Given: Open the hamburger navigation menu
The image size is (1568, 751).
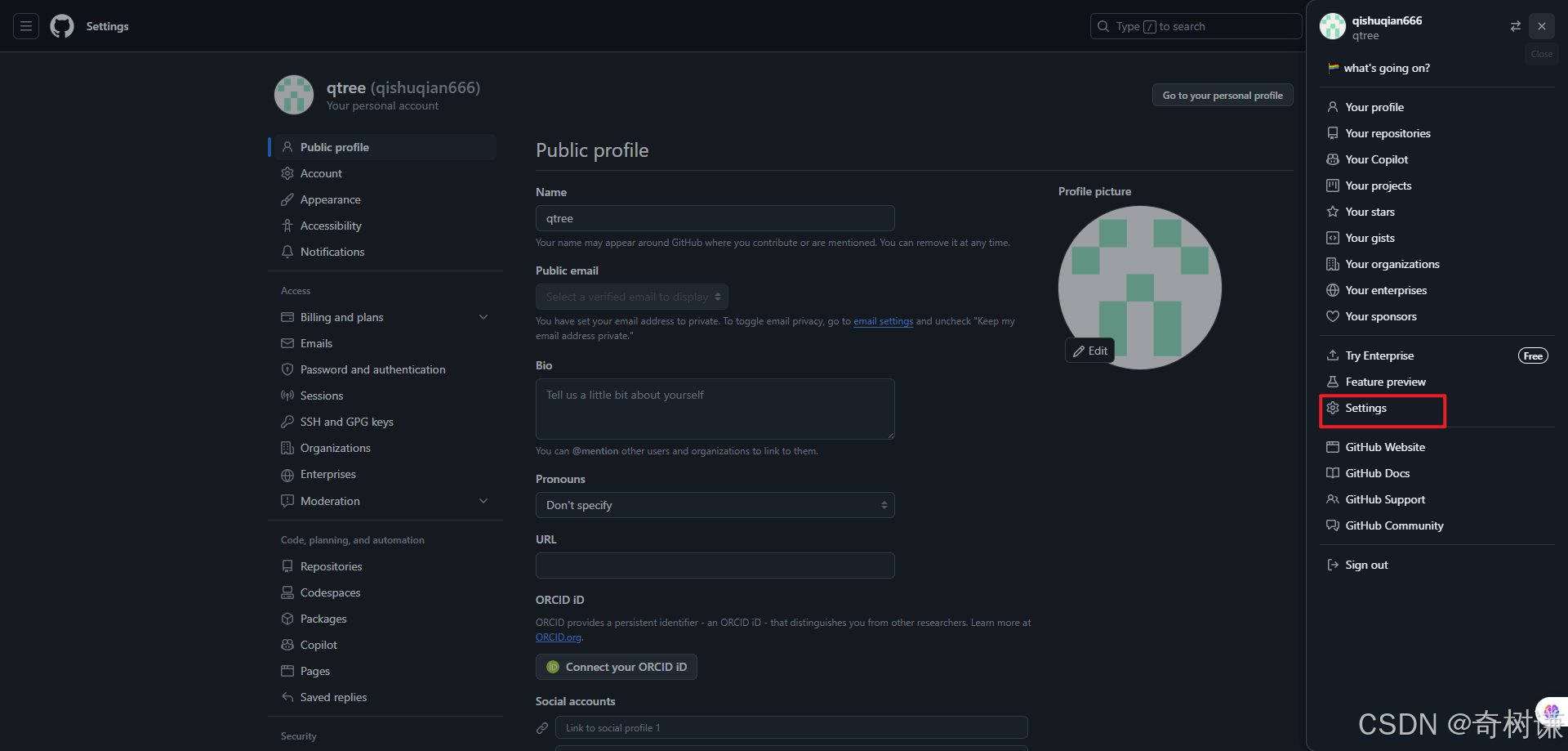Looking at the screenshot, I should (x=26, y=26).
